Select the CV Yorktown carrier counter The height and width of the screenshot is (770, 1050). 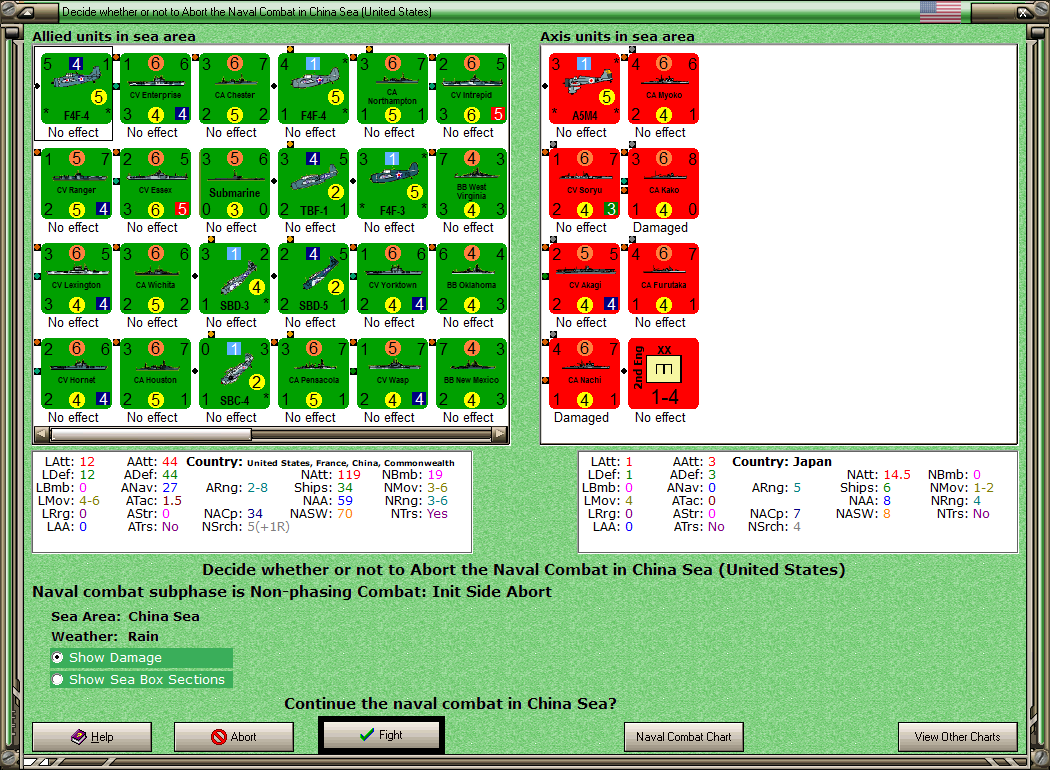(392, 279)
